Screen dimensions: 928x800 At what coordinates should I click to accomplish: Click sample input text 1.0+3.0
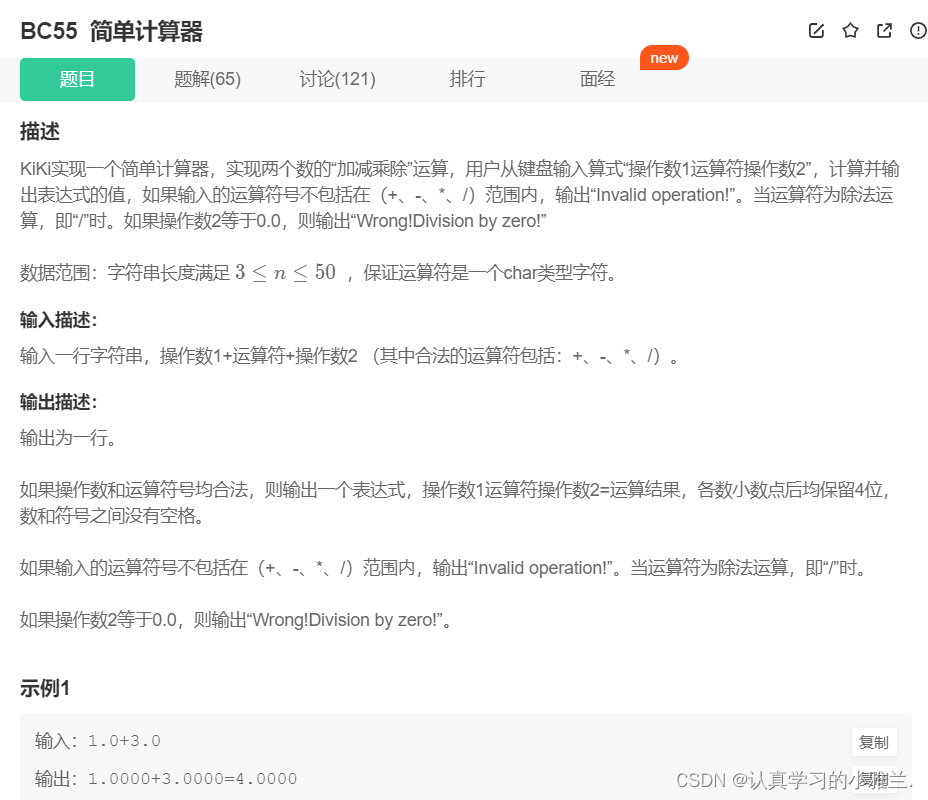tap(124, 741)
